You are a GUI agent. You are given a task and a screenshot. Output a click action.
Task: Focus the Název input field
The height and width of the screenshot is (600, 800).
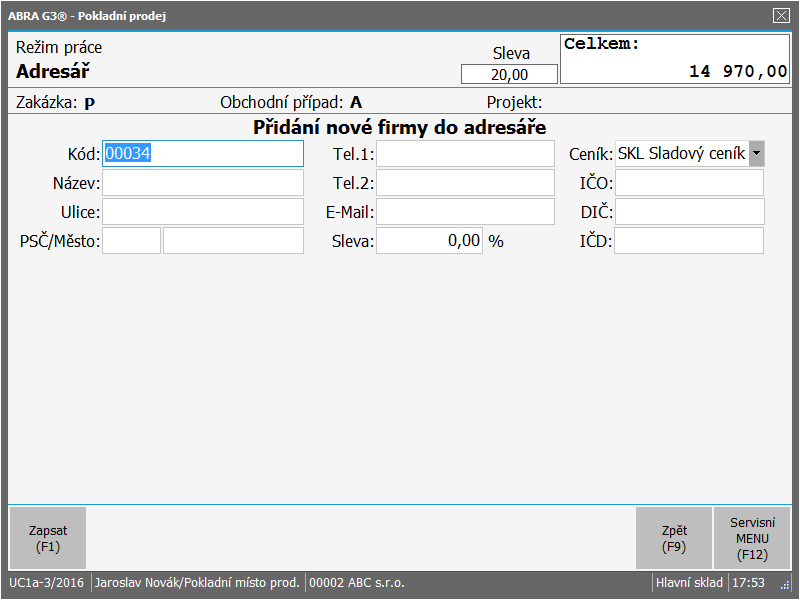[x=203, y=183]
